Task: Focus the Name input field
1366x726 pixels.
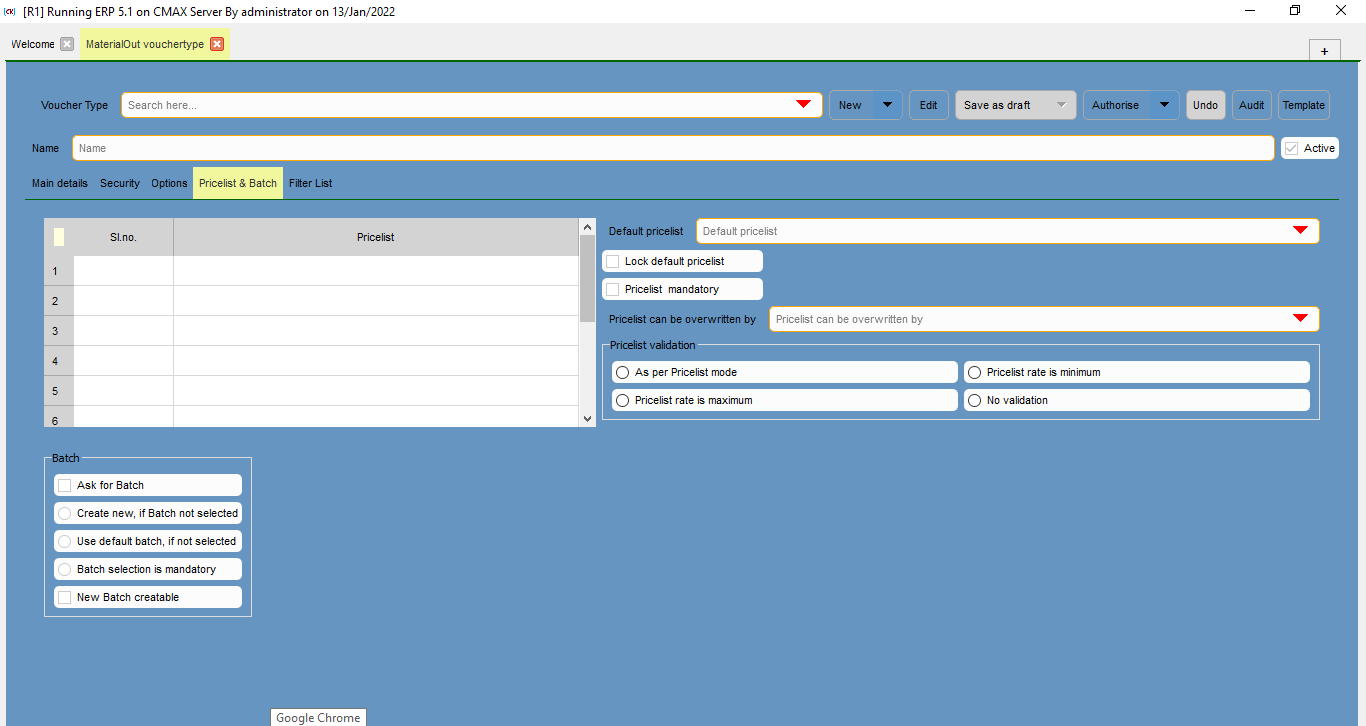Action: 673,148
